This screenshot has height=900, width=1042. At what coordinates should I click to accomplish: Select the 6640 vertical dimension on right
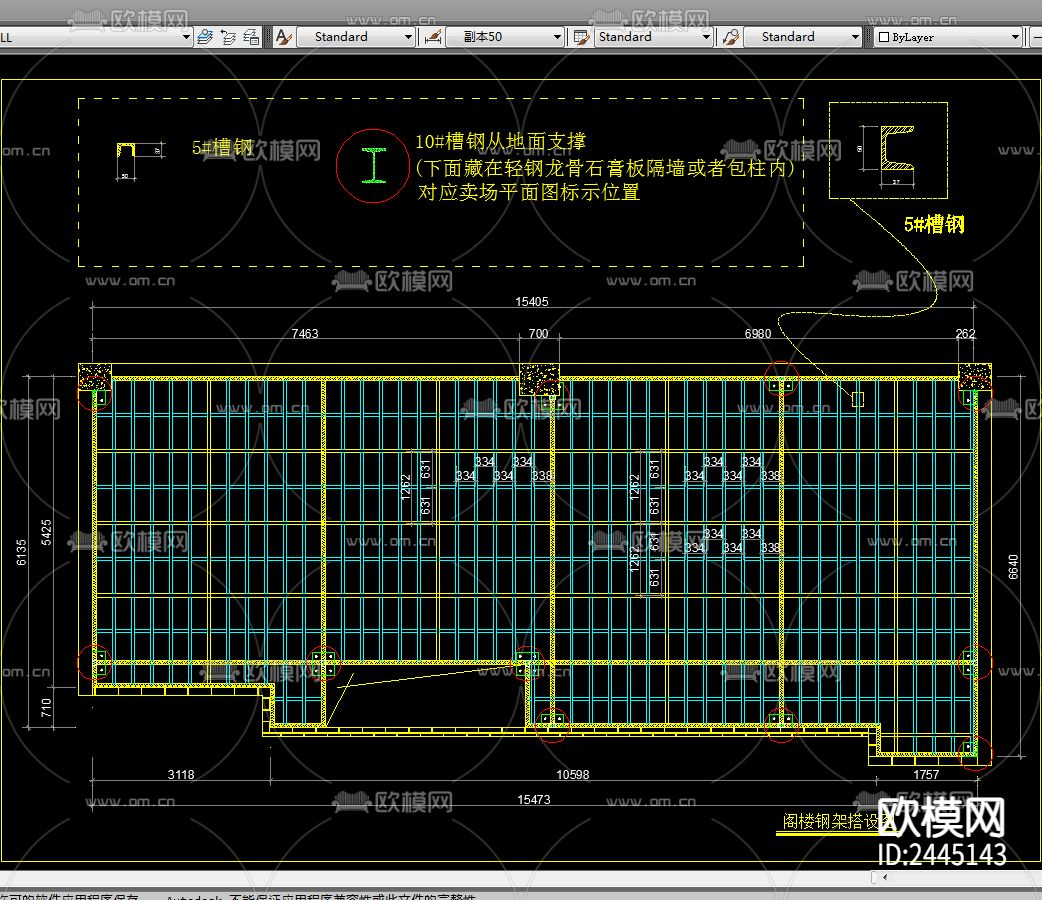tap(1013, 567)
